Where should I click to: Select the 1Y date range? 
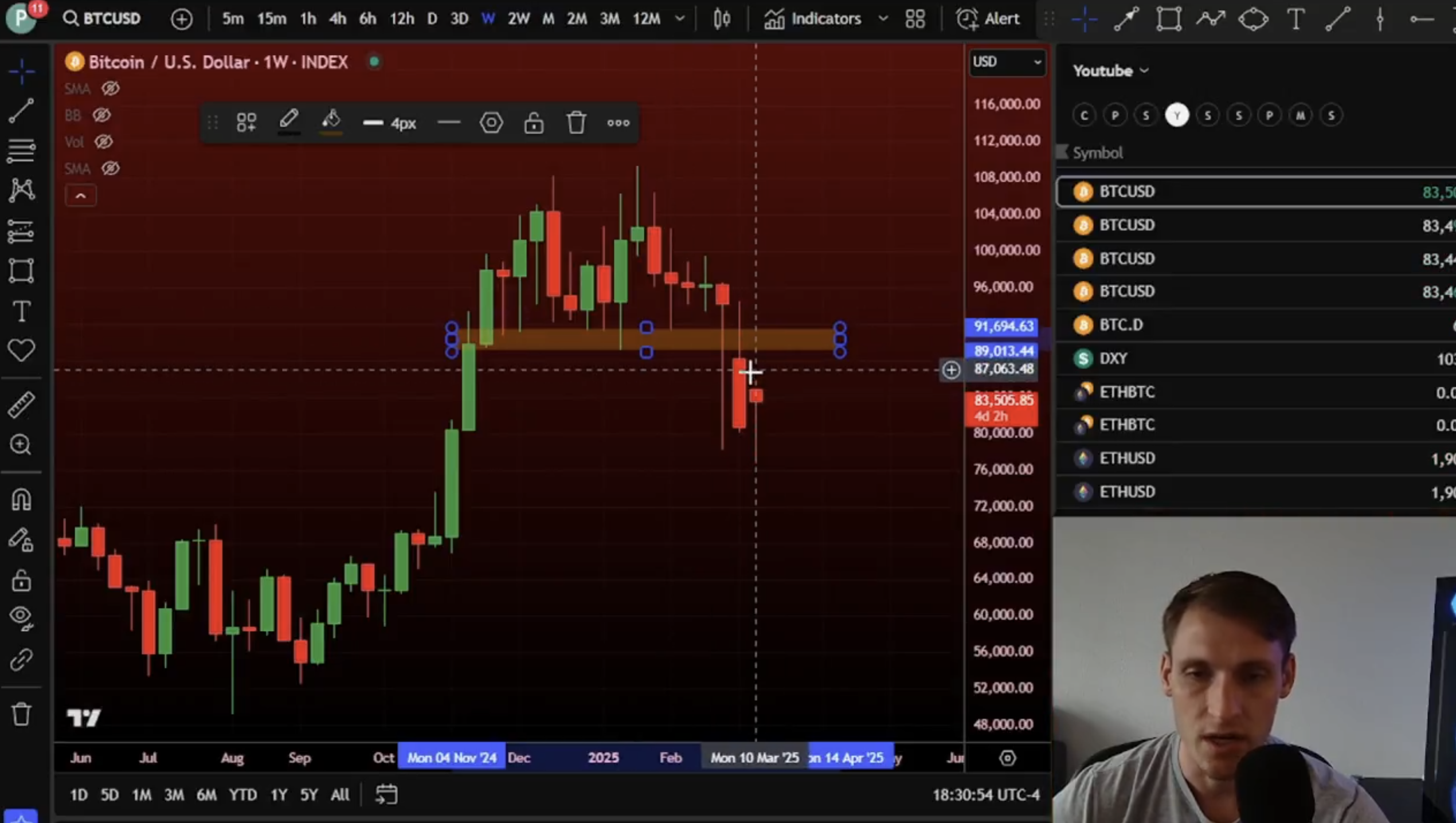(x=279, y=795)
